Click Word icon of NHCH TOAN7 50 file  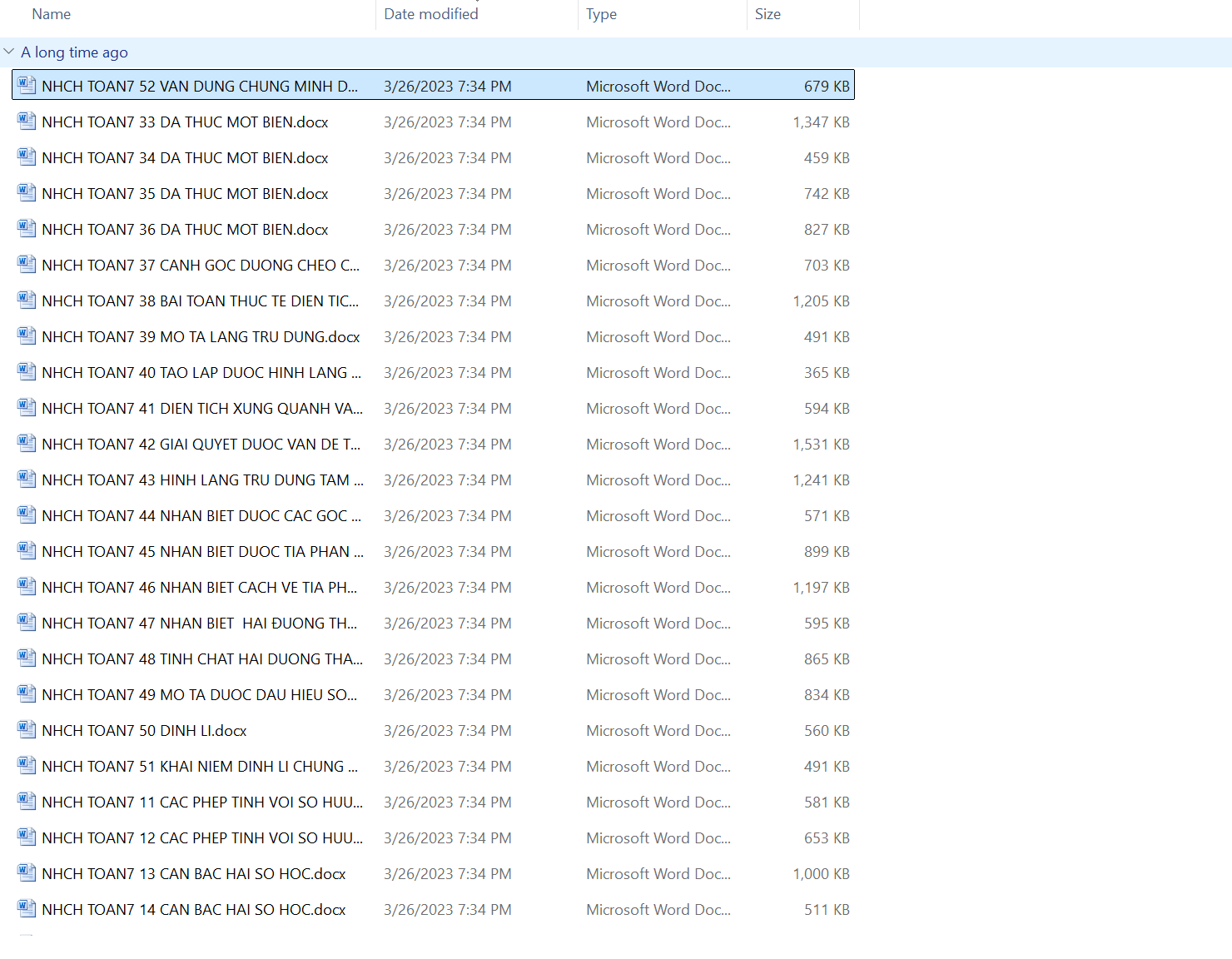pos(27,729)
